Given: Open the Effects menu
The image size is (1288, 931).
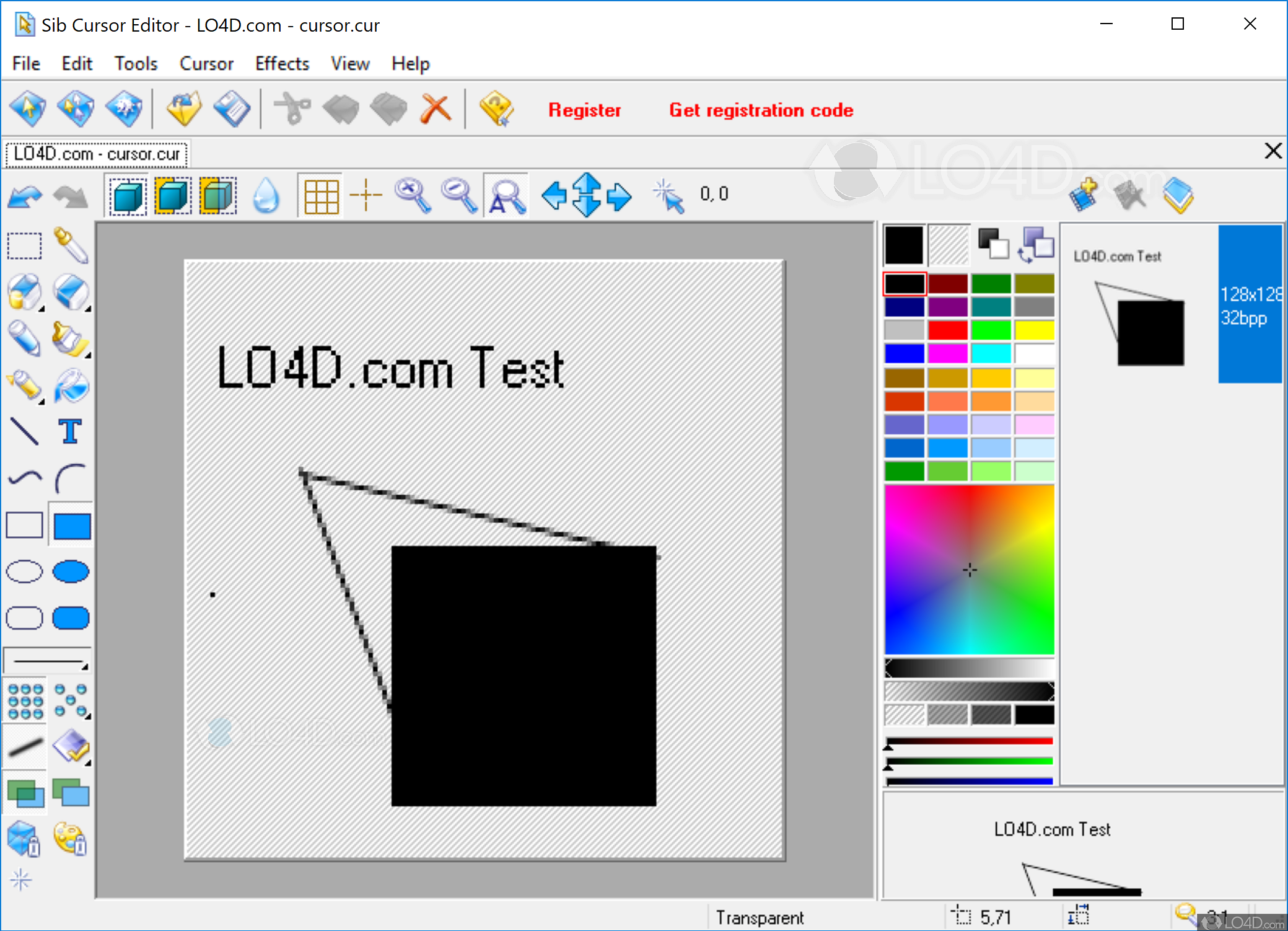Looking at the screenshot, I should (282, 64).
